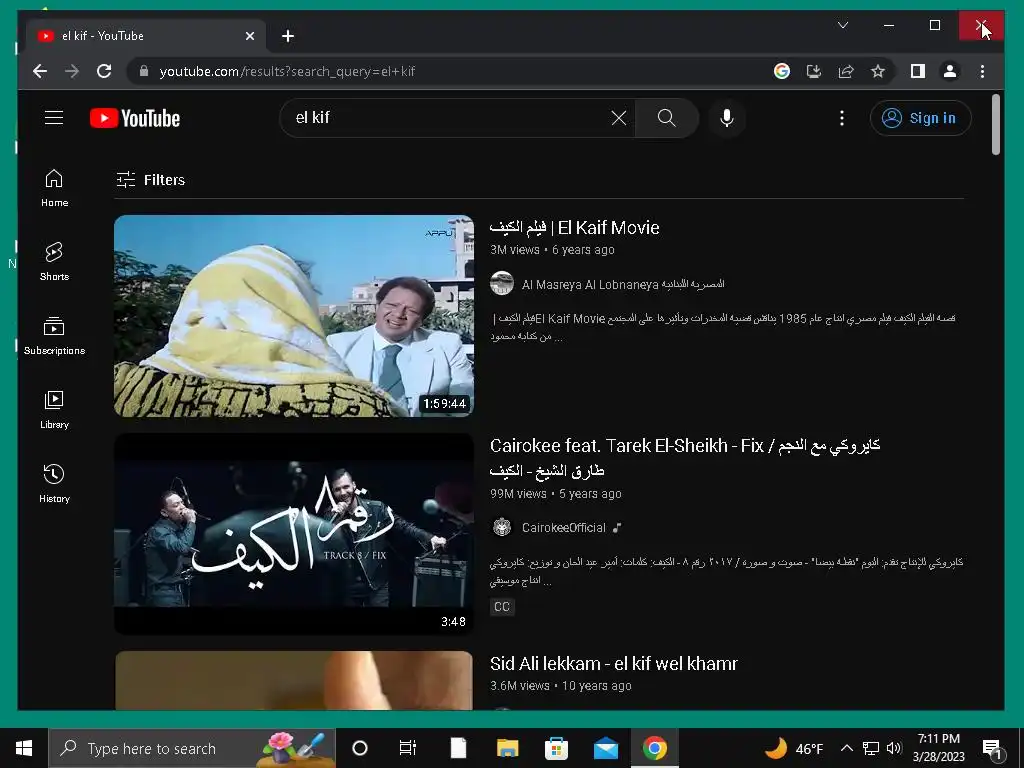1024x768 pixels.
Task: Open File Explorer from the taskbar
Action: click(507, 748)
